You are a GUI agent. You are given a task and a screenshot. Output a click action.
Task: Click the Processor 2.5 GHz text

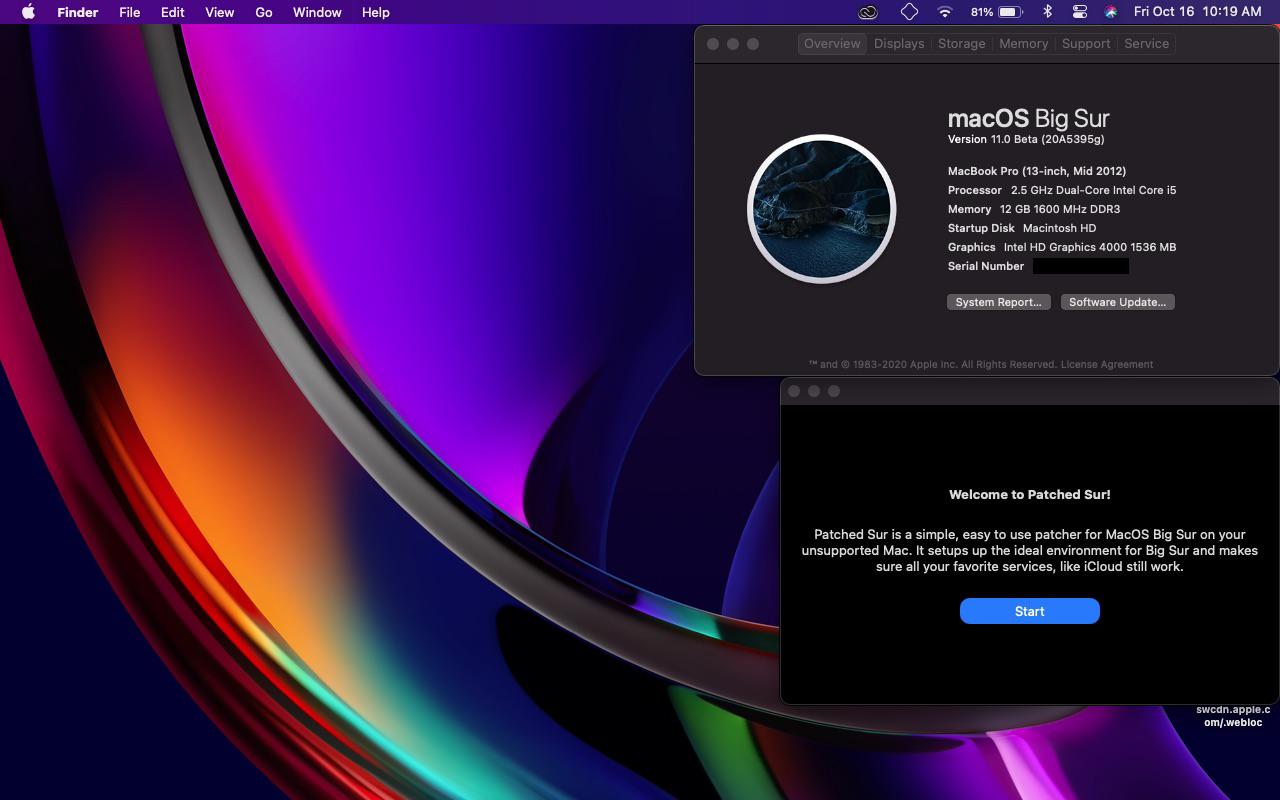(x=1062, y=190)
